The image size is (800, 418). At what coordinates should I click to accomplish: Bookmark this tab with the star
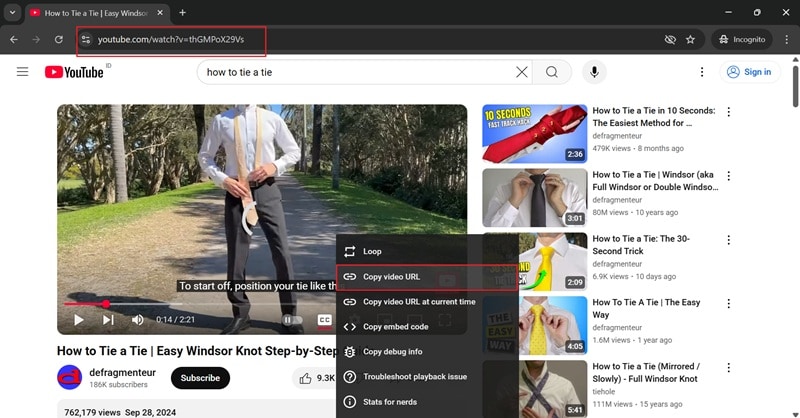pos(690,39)
